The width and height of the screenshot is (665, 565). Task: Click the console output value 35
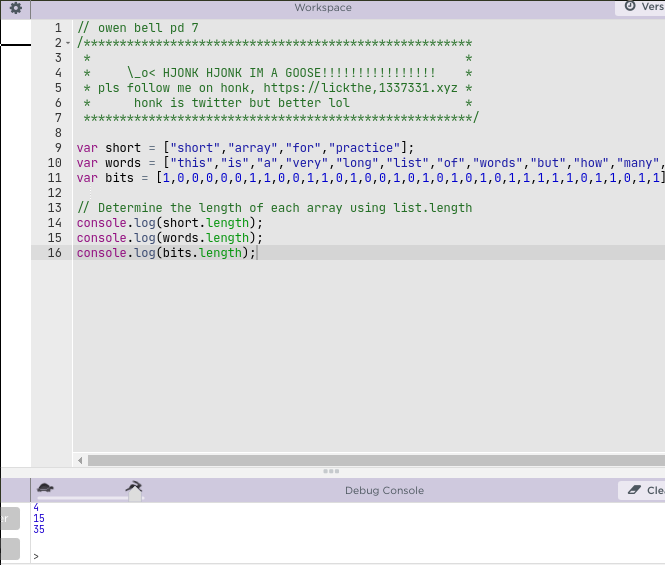(x=39, y=530)
